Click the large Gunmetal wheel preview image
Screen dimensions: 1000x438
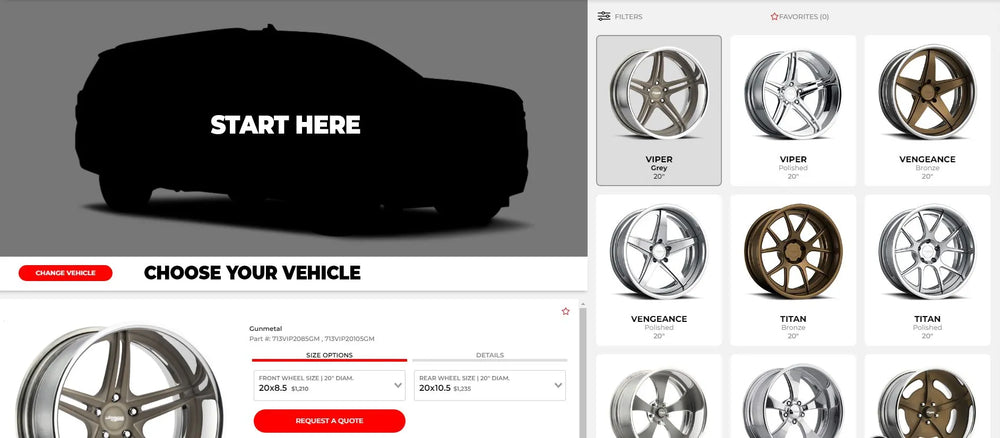pos(120,383)
